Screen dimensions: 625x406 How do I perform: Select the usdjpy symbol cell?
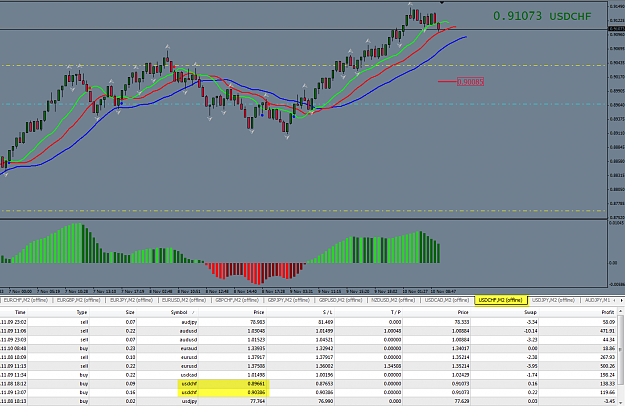[x=189, y=401]
